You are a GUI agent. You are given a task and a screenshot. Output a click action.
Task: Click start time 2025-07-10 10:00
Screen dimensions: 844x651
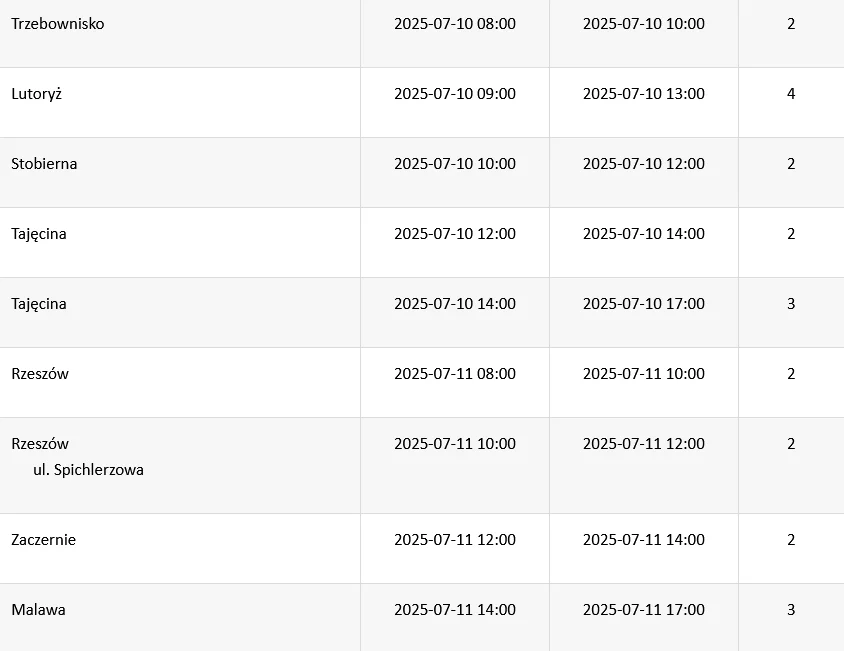[455, 164]
